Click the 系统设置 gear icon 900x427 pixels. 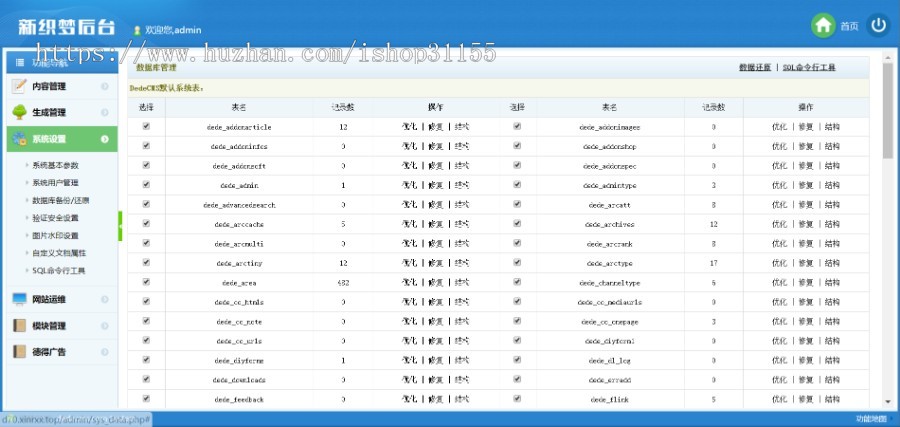20,138
